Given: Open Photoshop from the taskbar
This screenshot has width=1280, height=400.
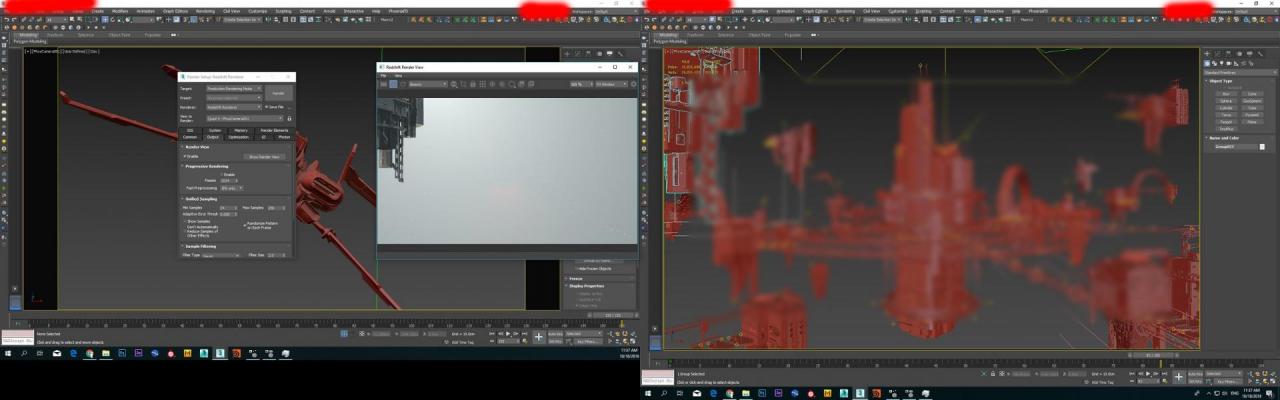Looking at the screenshot, I should (122, 354).
